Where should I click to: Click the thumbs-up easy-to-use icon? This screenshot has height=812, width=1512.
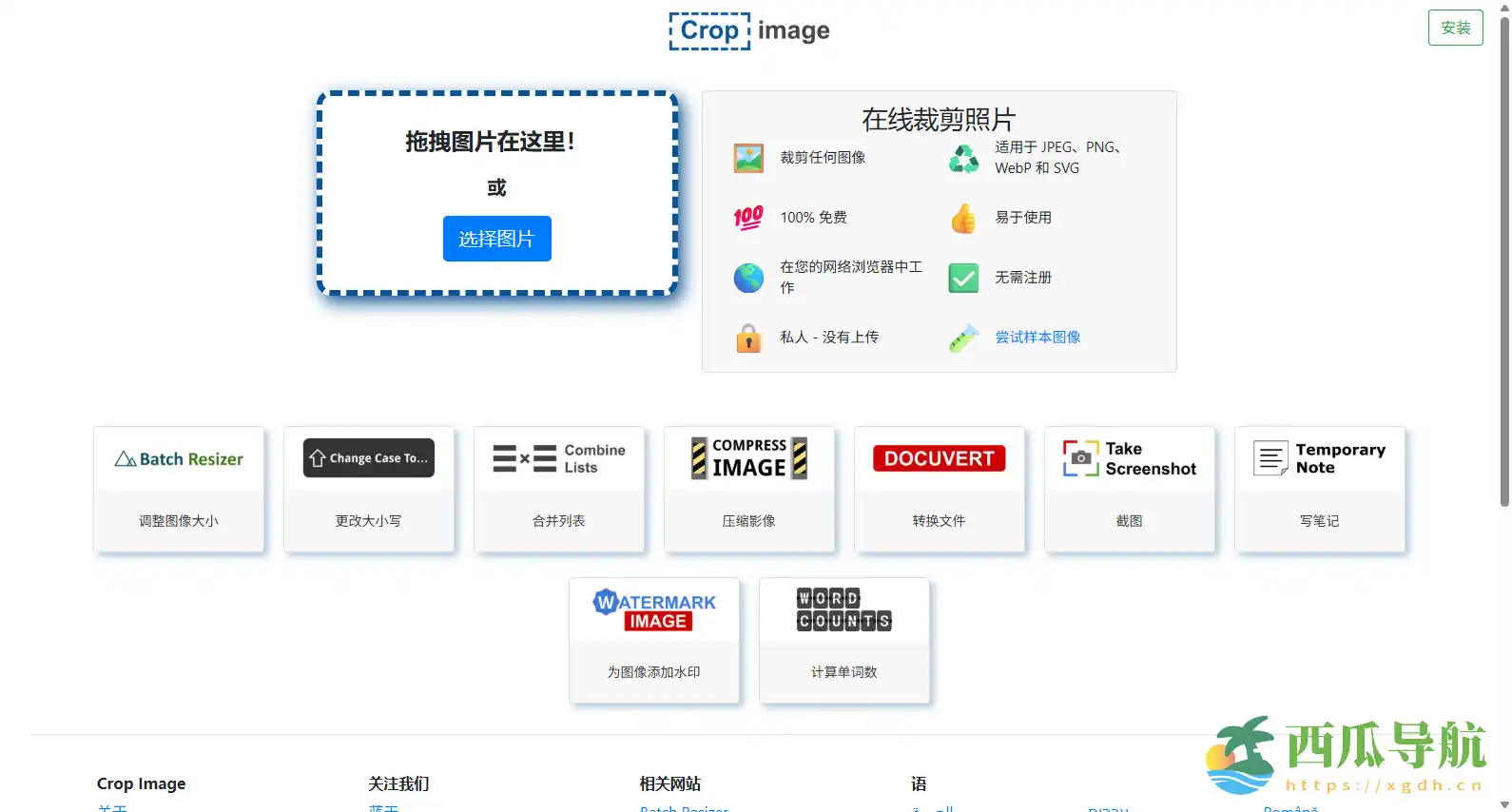[963, 218]
